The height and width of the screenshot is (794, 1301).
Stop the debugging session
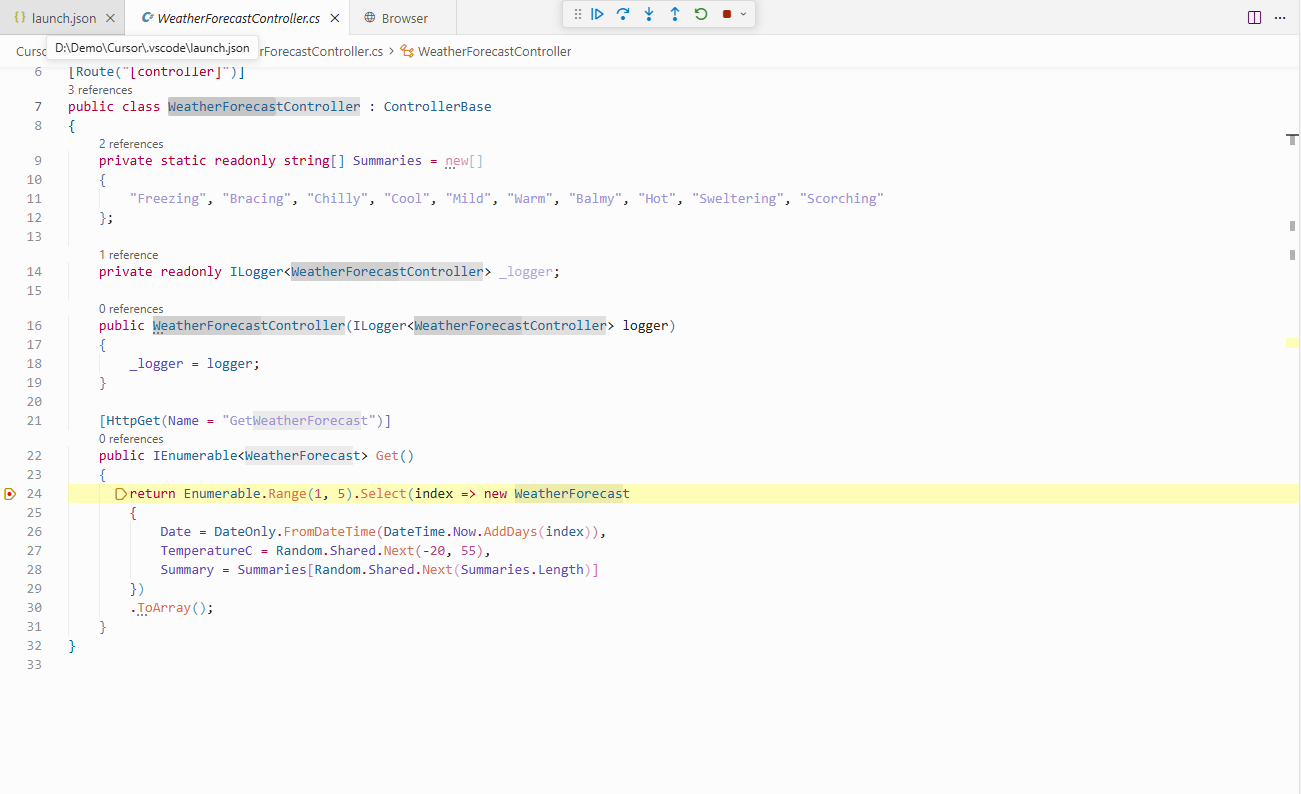point(727,14)
